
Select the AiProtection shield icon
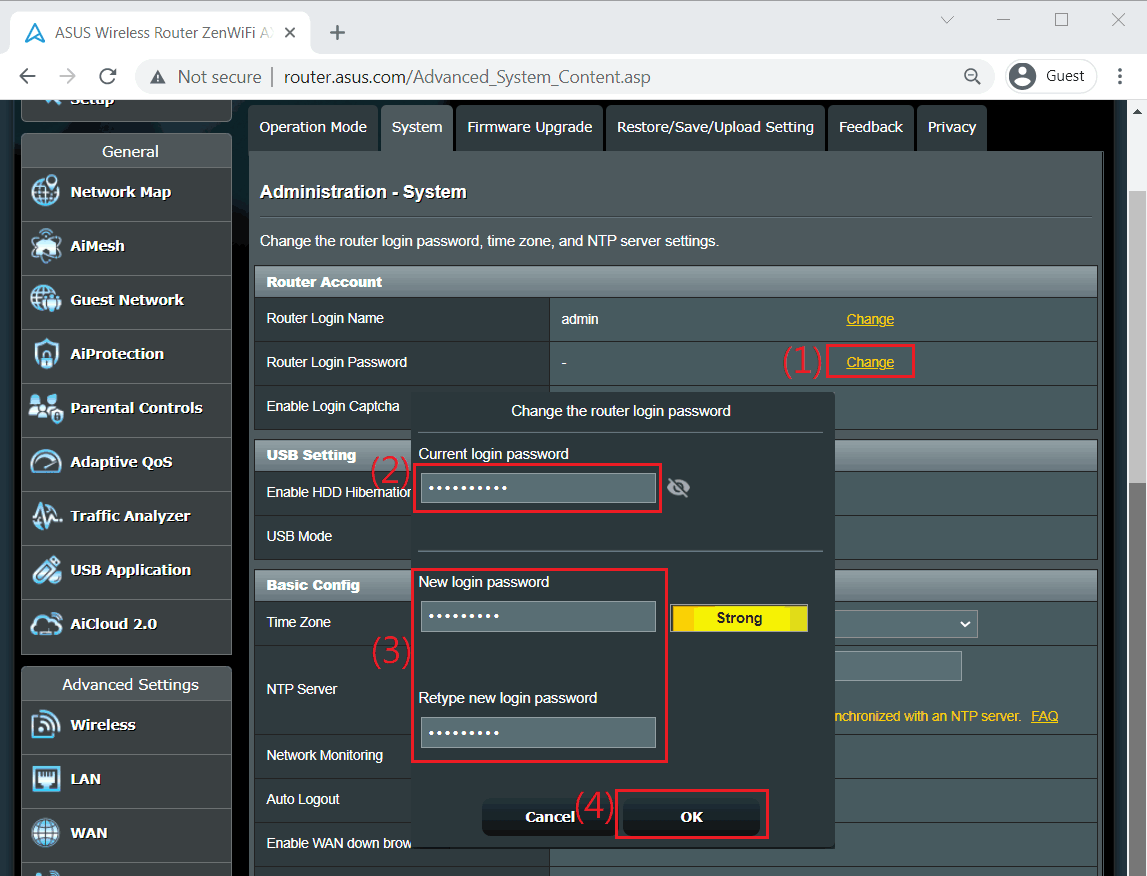[46, 354]
